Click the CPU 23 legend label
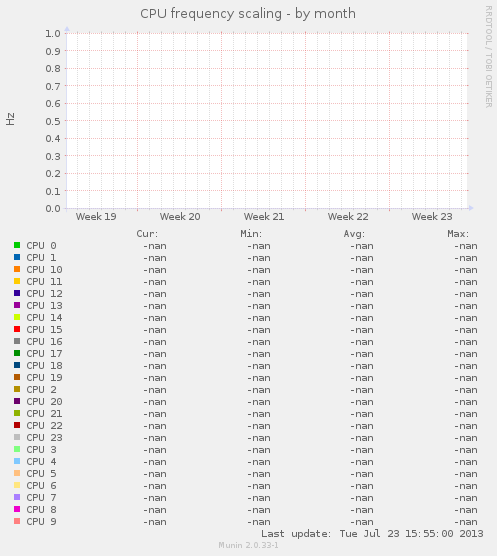 pyautogui.click(x=45, y=438)
